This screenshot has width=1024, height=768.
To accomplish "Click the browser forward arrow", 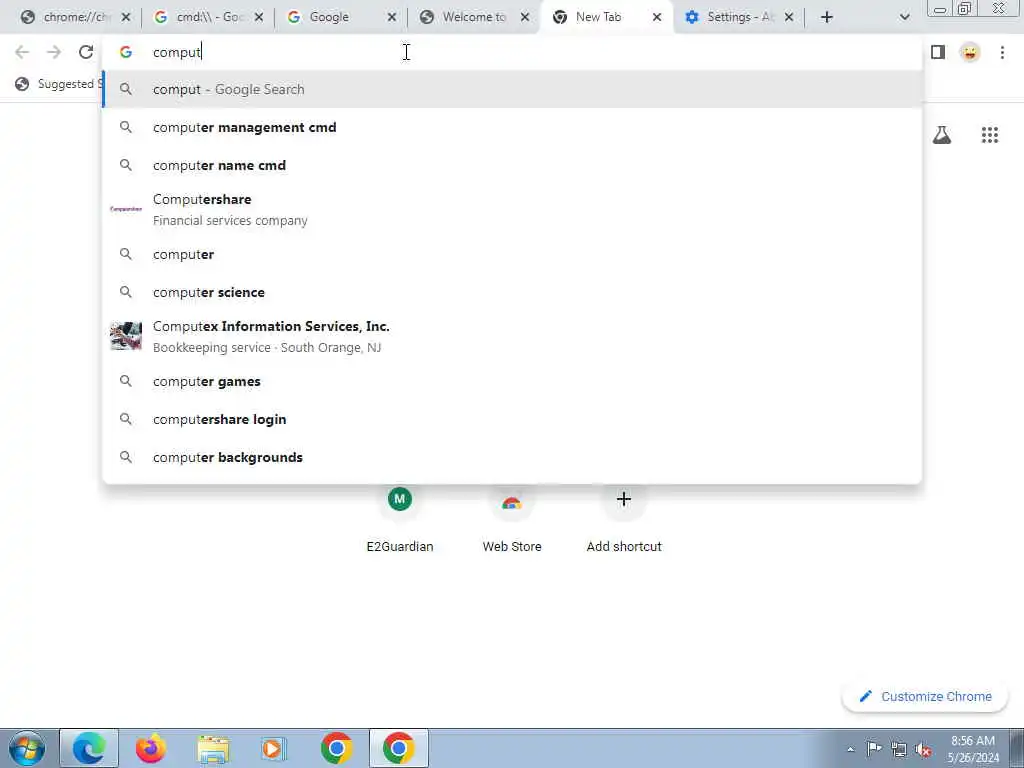I will 54,52.
